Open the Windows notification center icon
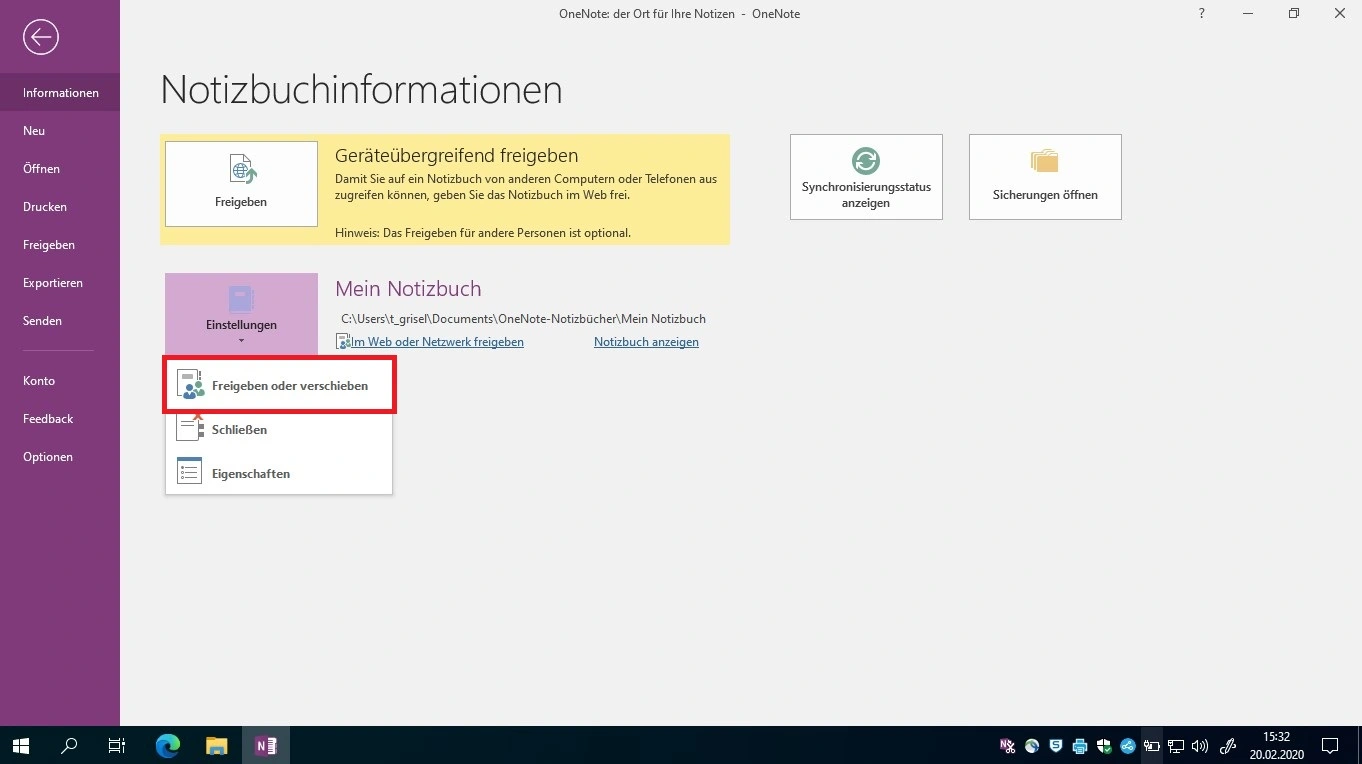This screenshot has height=764, width=1362. pyautogui.click(x=1329, y=745)
